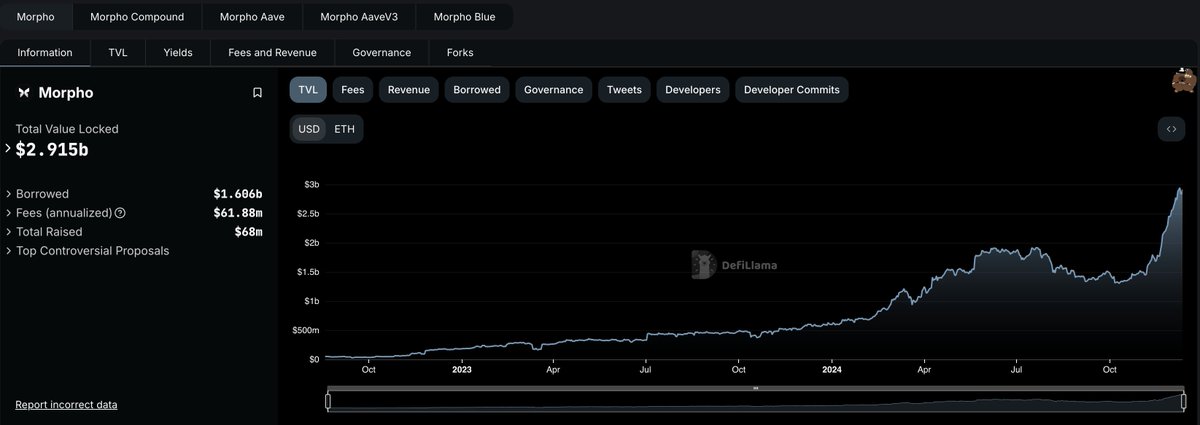The height and width of the screenshot is (425, 1200).
Task: Open the TVL section tab
Action: point(118,52)
